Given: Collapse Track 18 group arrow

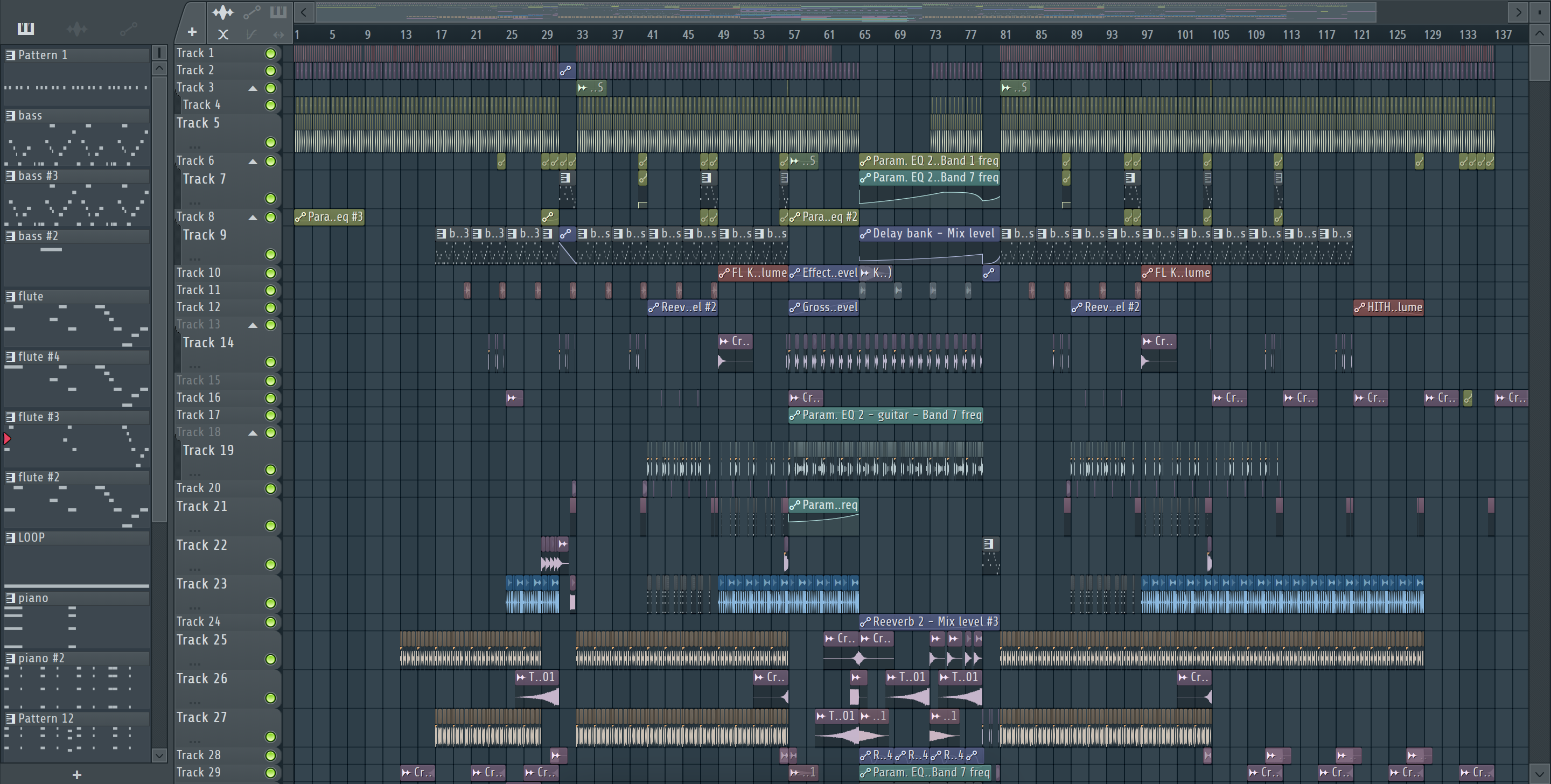Looking at the screenshot, I should 253,433.
